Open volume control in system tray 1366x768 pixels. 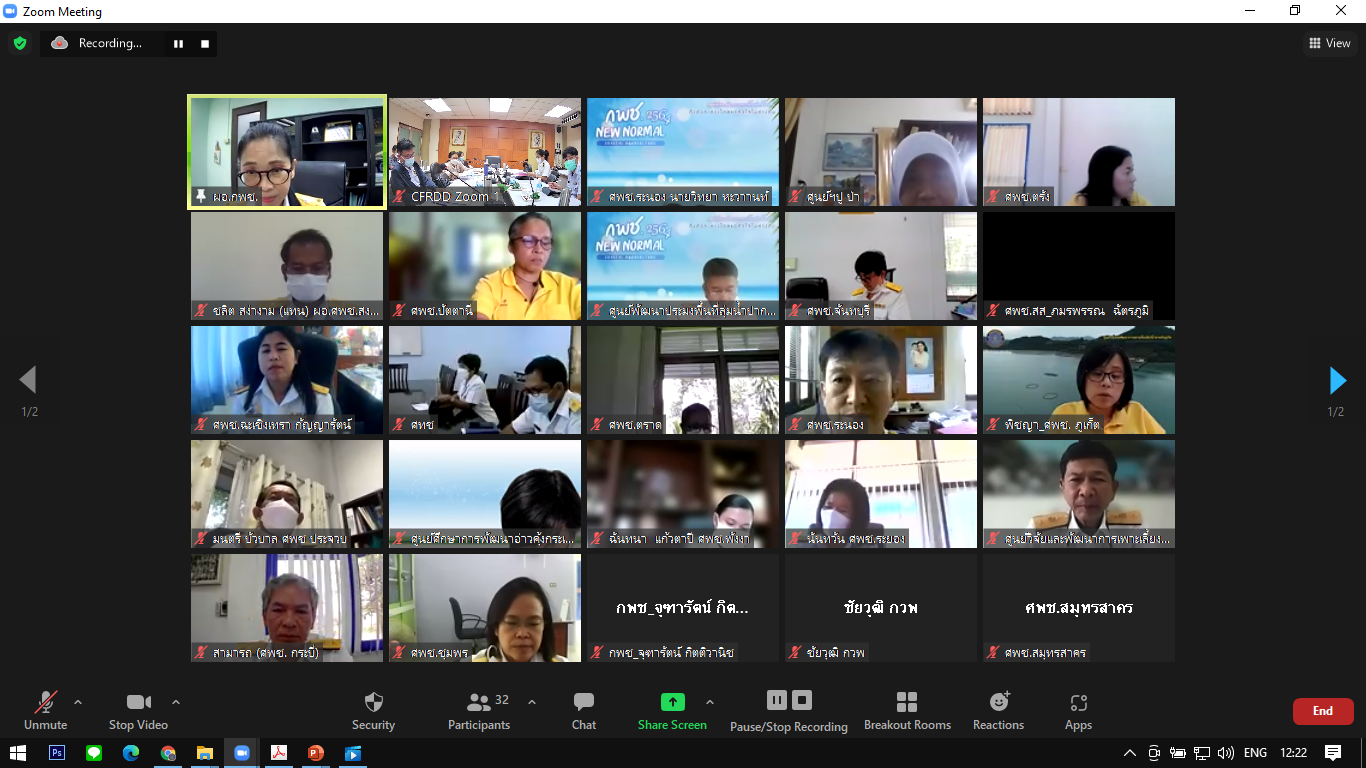click(x=1226, y=753)
